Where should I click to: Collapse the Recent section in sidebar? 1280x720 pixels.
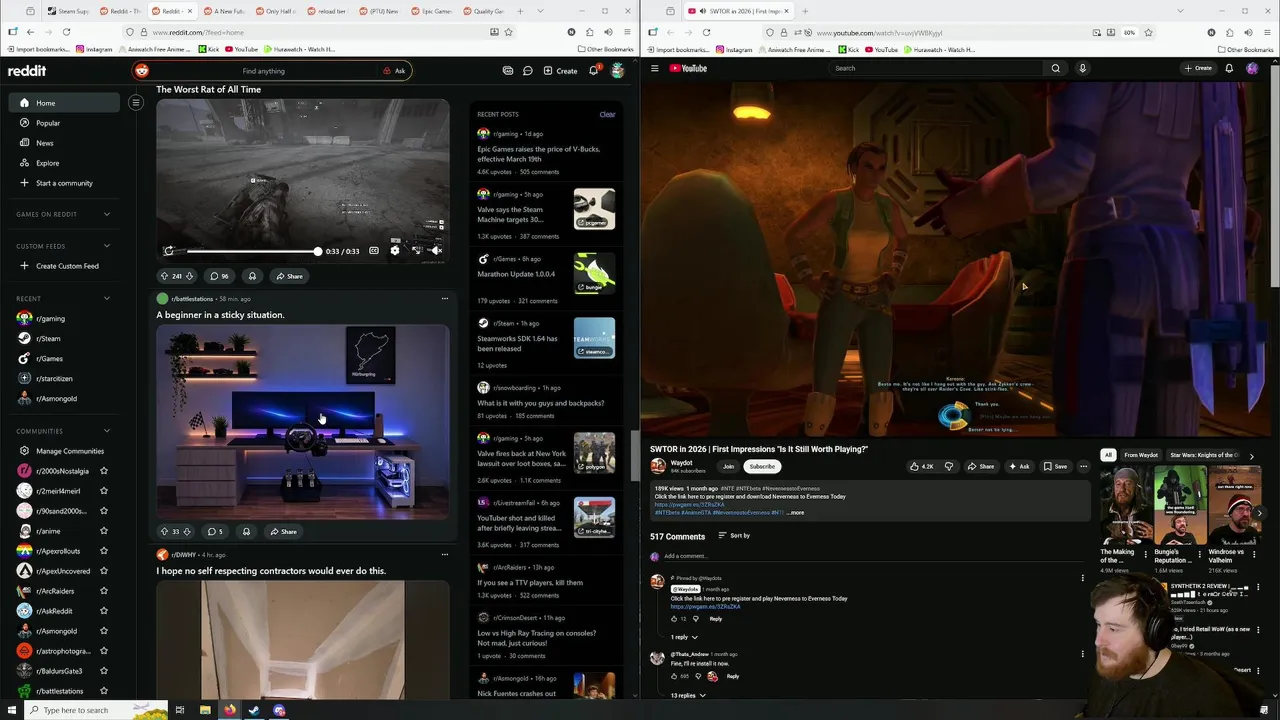pyautogui.click(x=106, y=298)
